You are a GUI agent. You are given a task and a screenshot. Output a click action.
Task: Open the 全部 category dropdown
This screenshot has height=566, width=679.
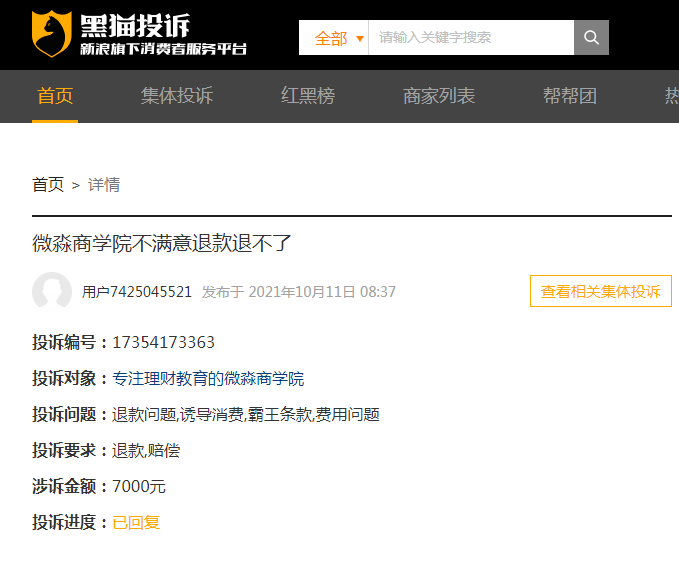click(x=333, y=37)
